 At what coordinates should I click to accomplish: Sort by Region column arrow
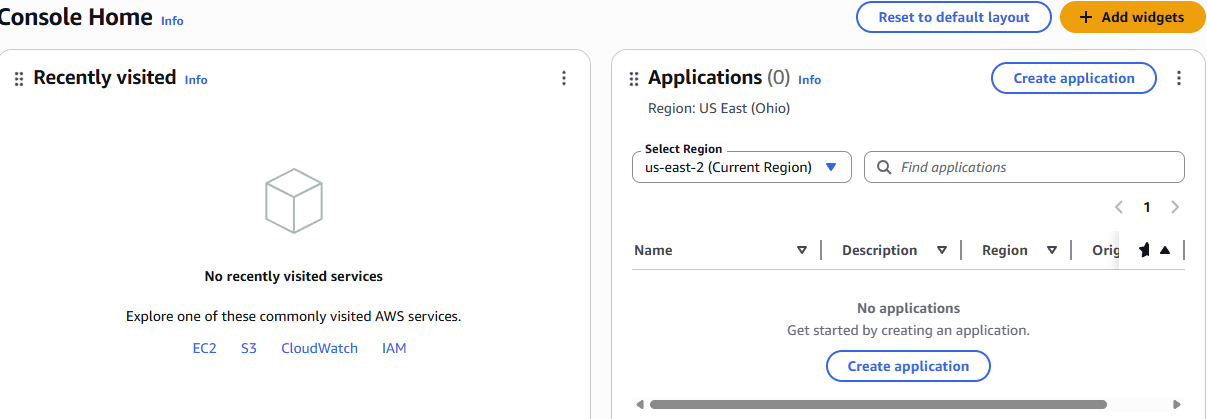click(x=1052, y=250)
